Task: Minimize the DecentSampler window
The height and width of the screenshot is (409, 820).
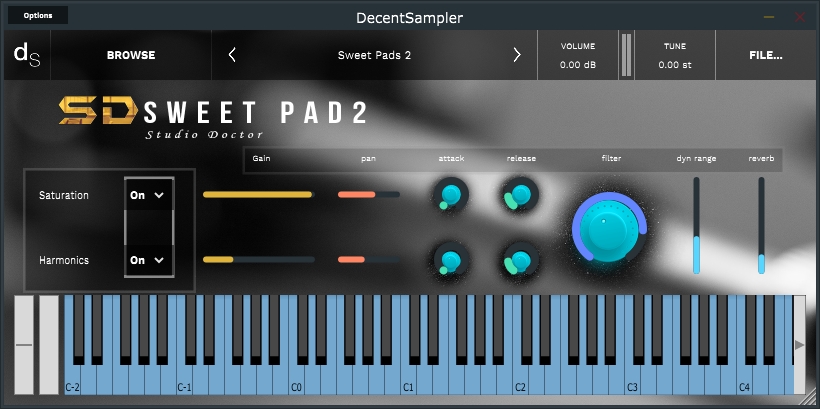Action: click(769, 17)
